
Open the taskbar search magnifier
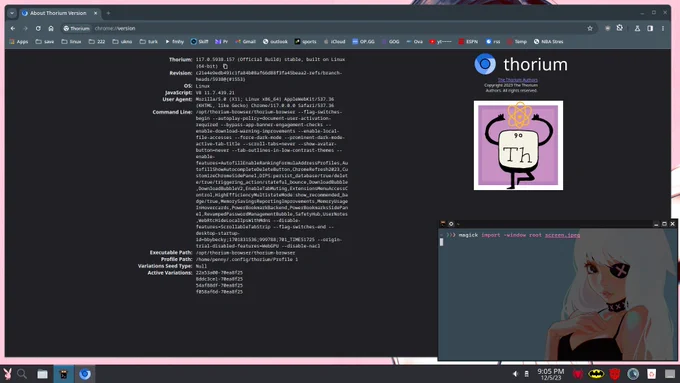point(22,374)
